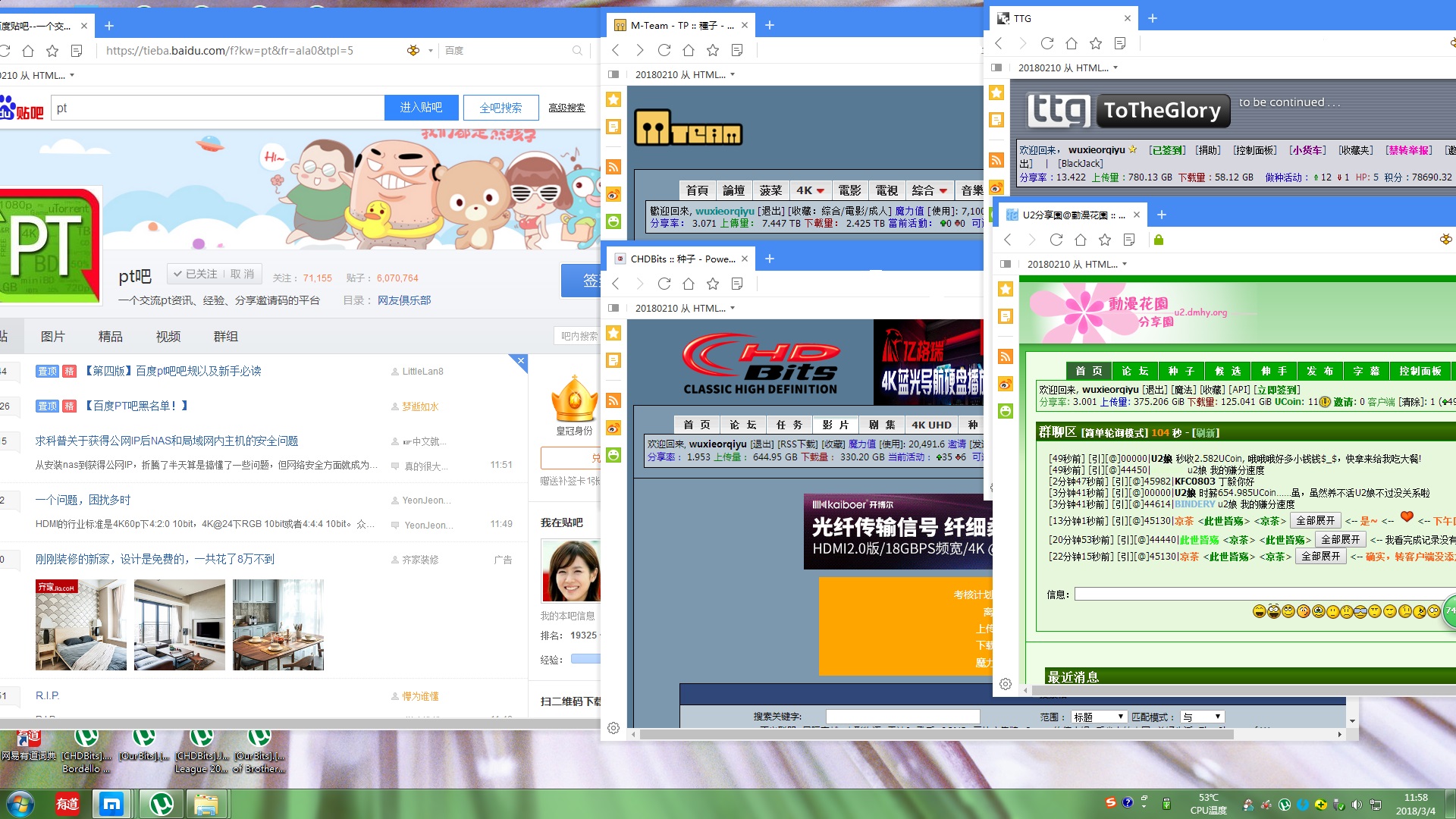Open favorites star panel in M-Team sidebar
The width and height of the screenshot is (1456, 819).
[x=614, y=99]
